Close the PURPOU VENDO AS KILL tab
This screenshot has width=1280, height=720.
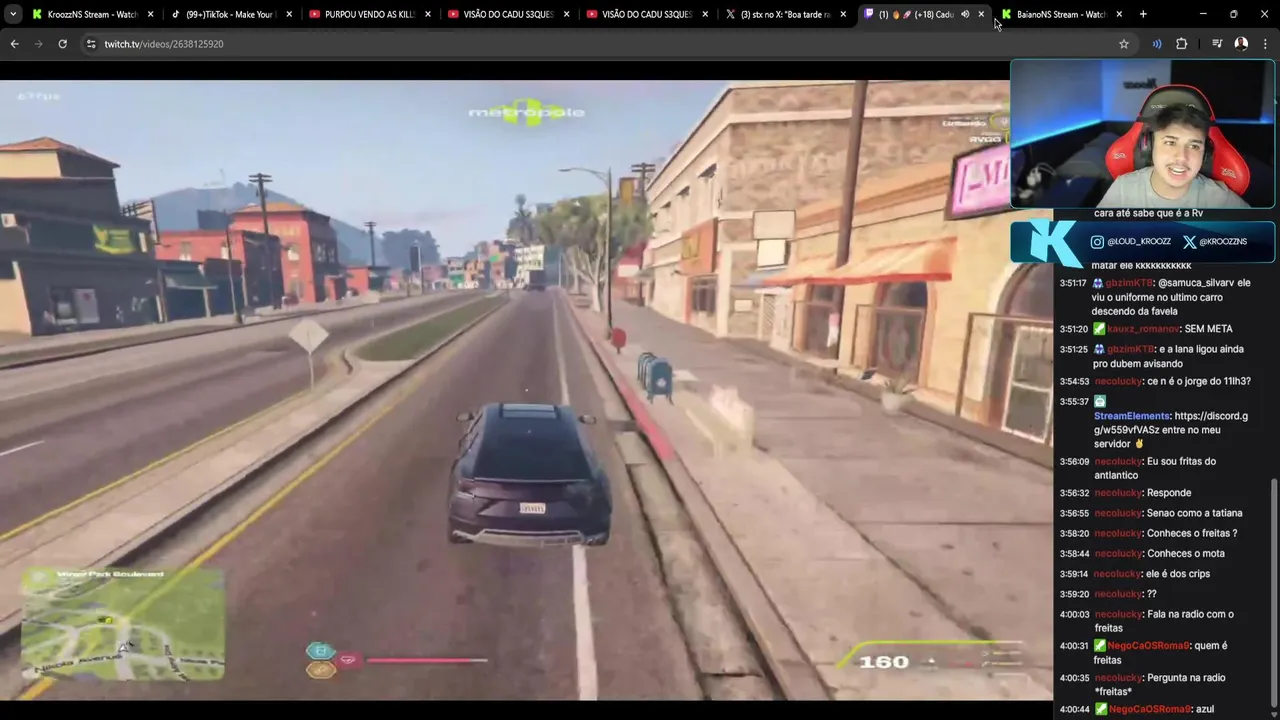click(428, 14)
